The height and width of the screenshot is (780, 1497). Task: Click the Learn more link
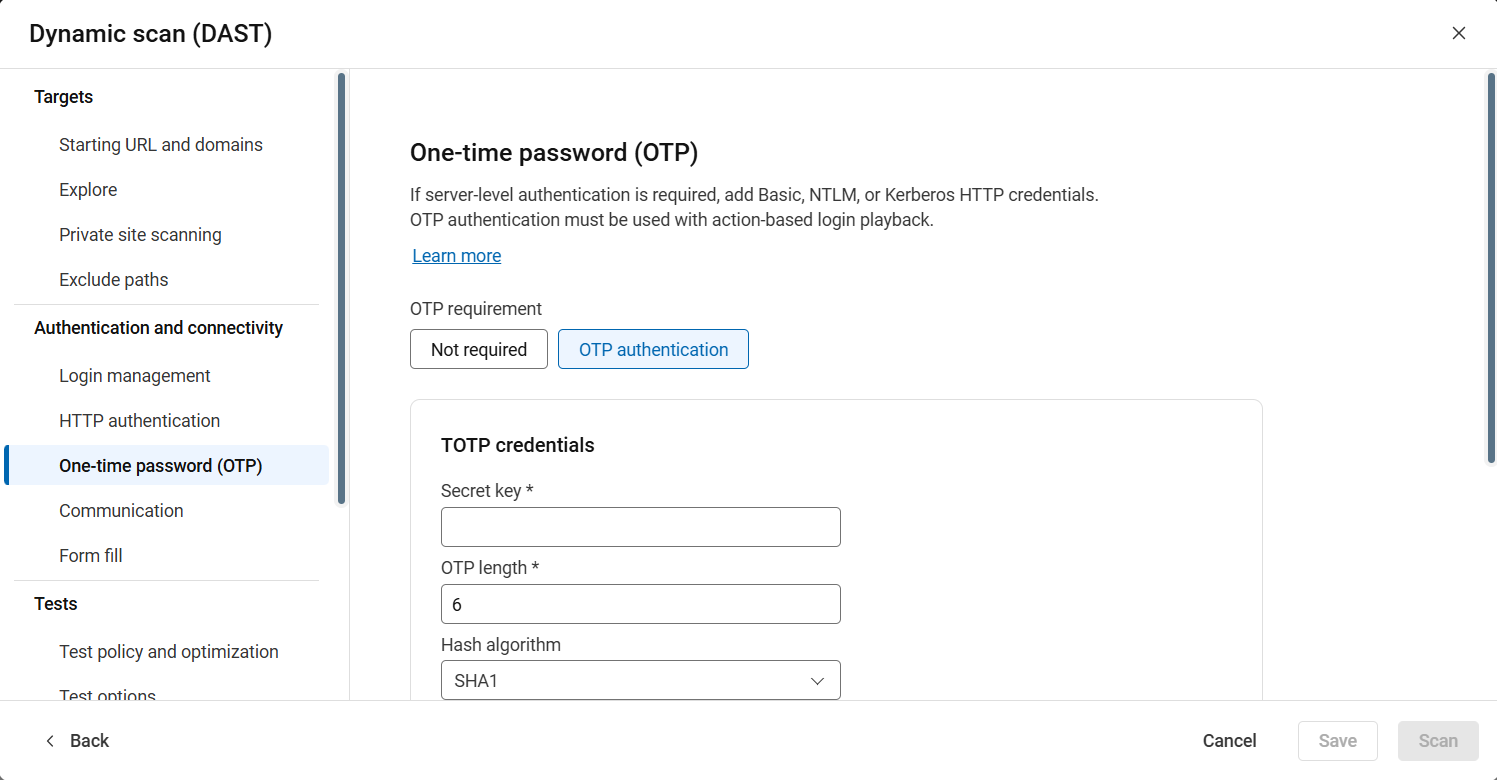pyautogui.click(x=457, y=256)
